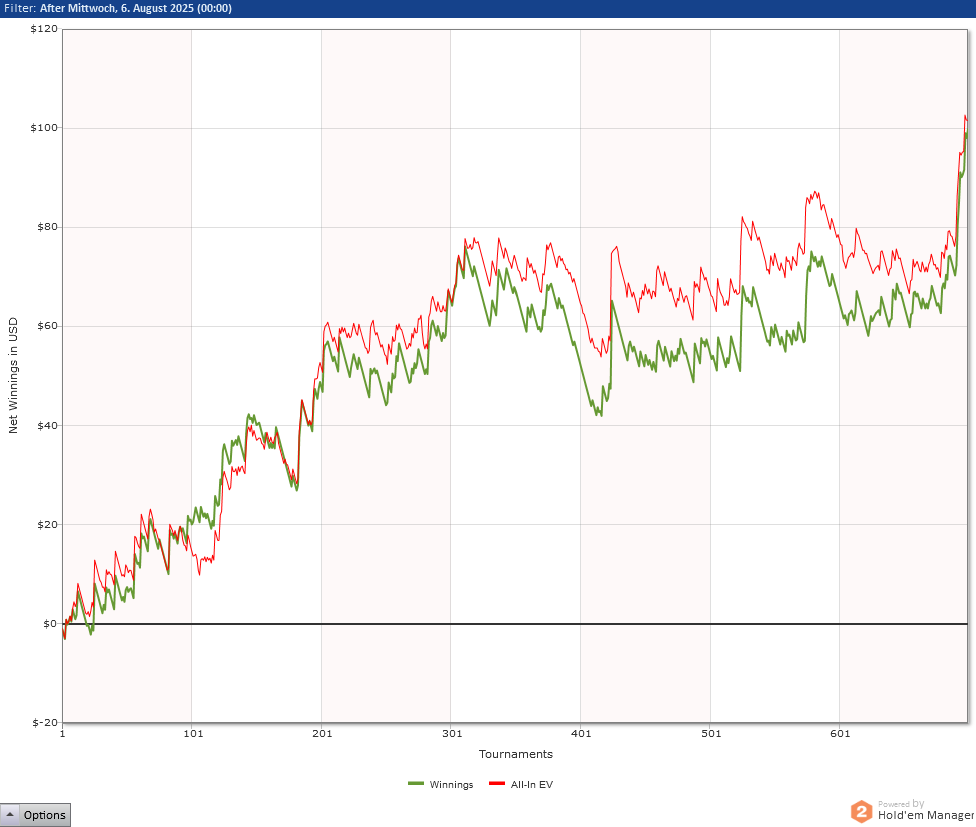
Task: Toggle the Winnings legend entry
Action: [441, 785]
